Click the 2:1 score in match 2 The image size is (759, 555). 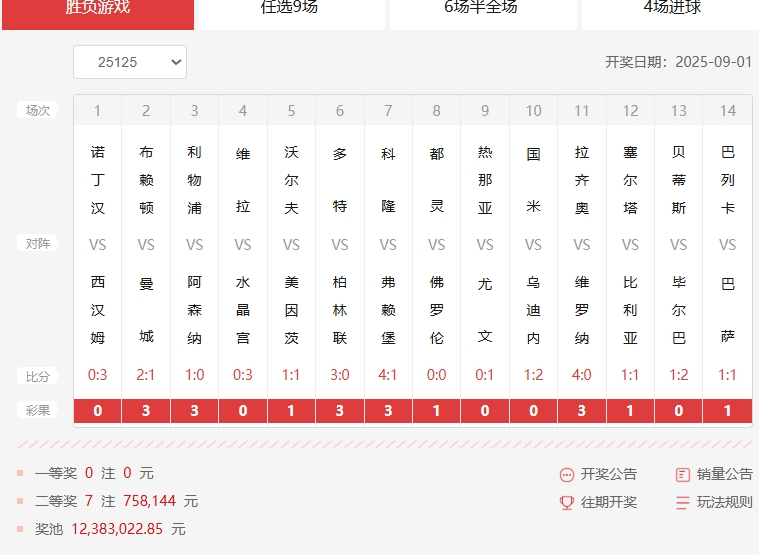(146, 376)
